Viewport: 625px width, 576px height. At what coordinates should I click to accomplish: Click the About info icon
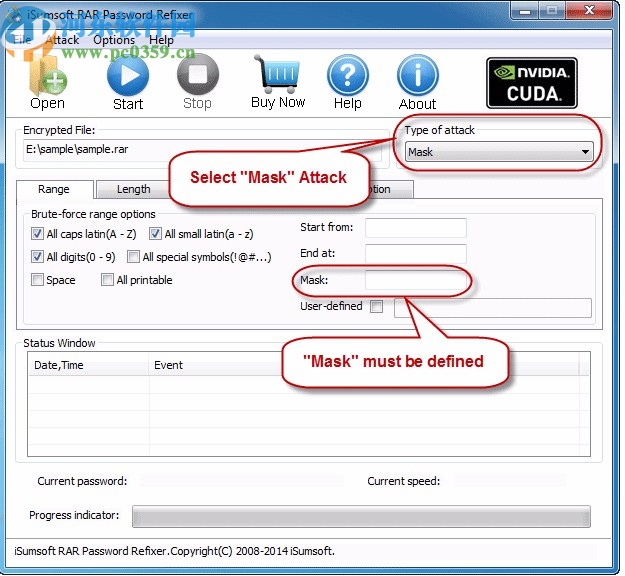(417, 83)
